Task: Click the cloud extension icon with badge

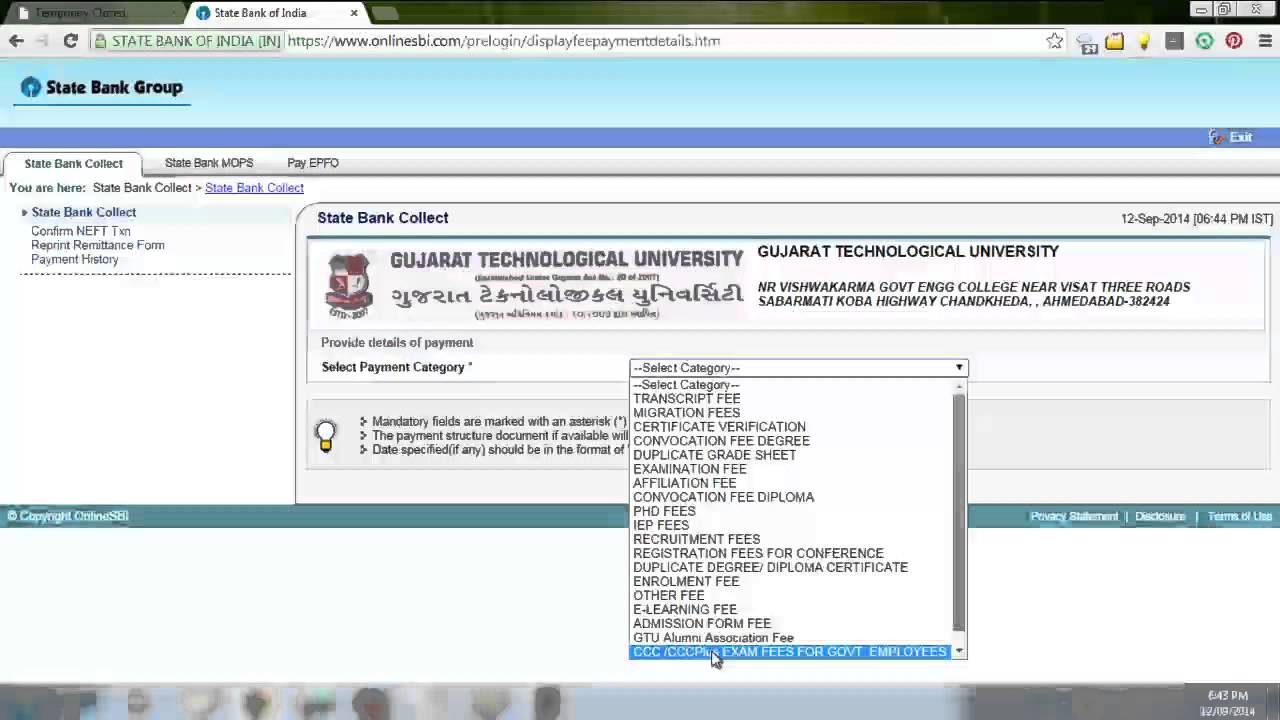Action: pyautogui.click(x=1086, y=42)
